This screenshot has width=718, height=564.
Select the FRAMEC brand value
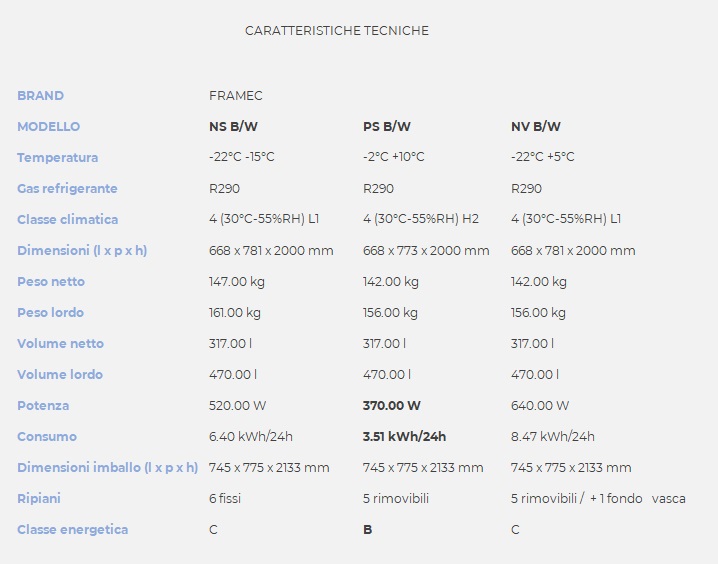coord(236,96)
